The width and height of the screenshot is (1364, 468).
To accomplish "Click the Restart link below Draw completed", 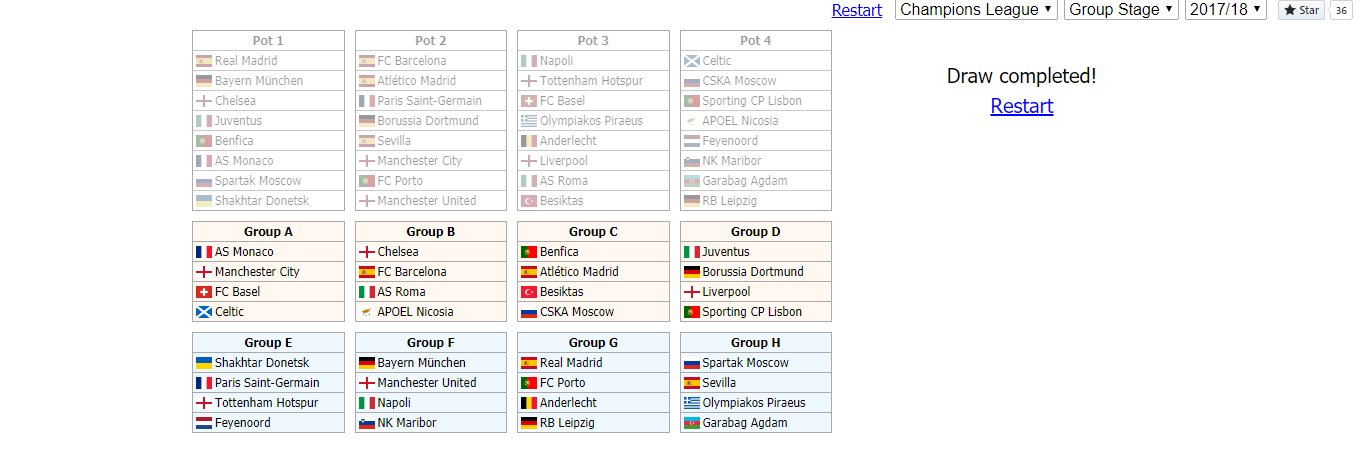I will [1022, 106].
